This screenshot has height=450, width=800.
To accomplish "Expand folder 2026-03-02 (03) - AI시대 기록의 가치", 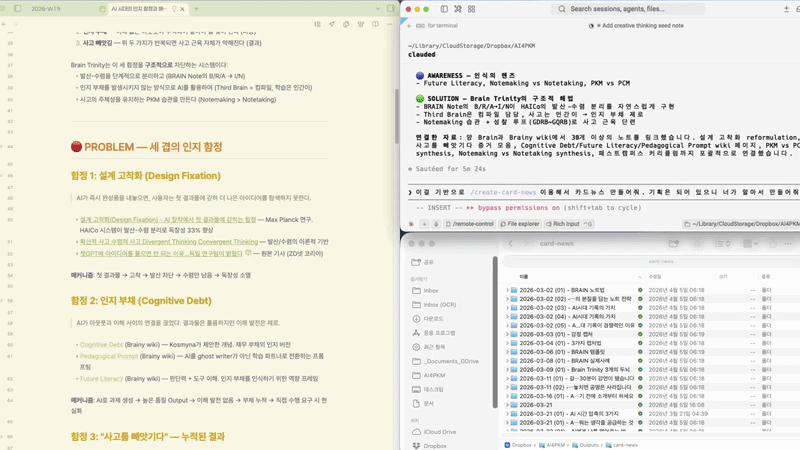I will pyautogui.click(x=507, y=308).
